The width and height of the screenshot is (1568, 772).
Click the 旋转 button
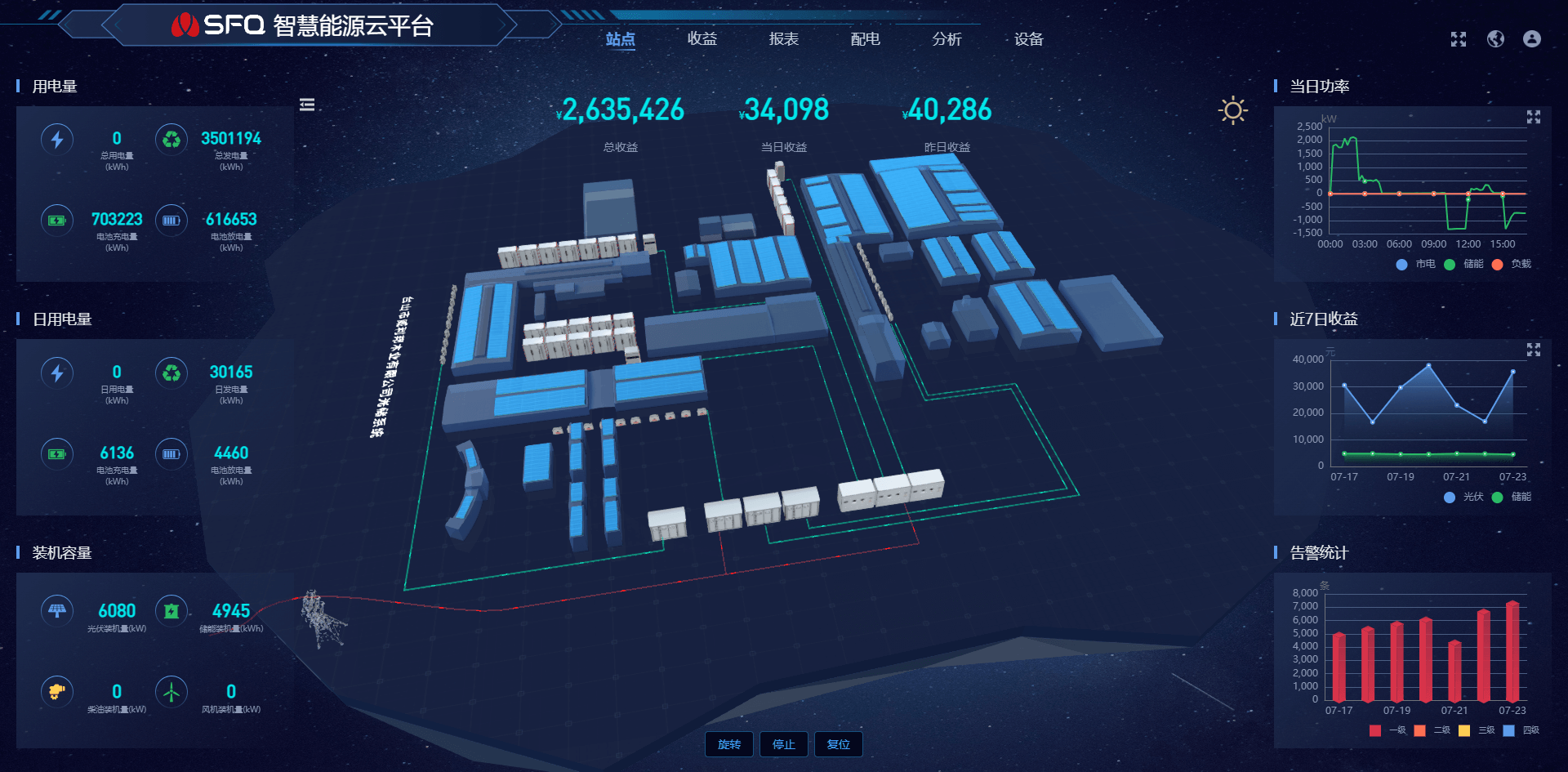729,744
